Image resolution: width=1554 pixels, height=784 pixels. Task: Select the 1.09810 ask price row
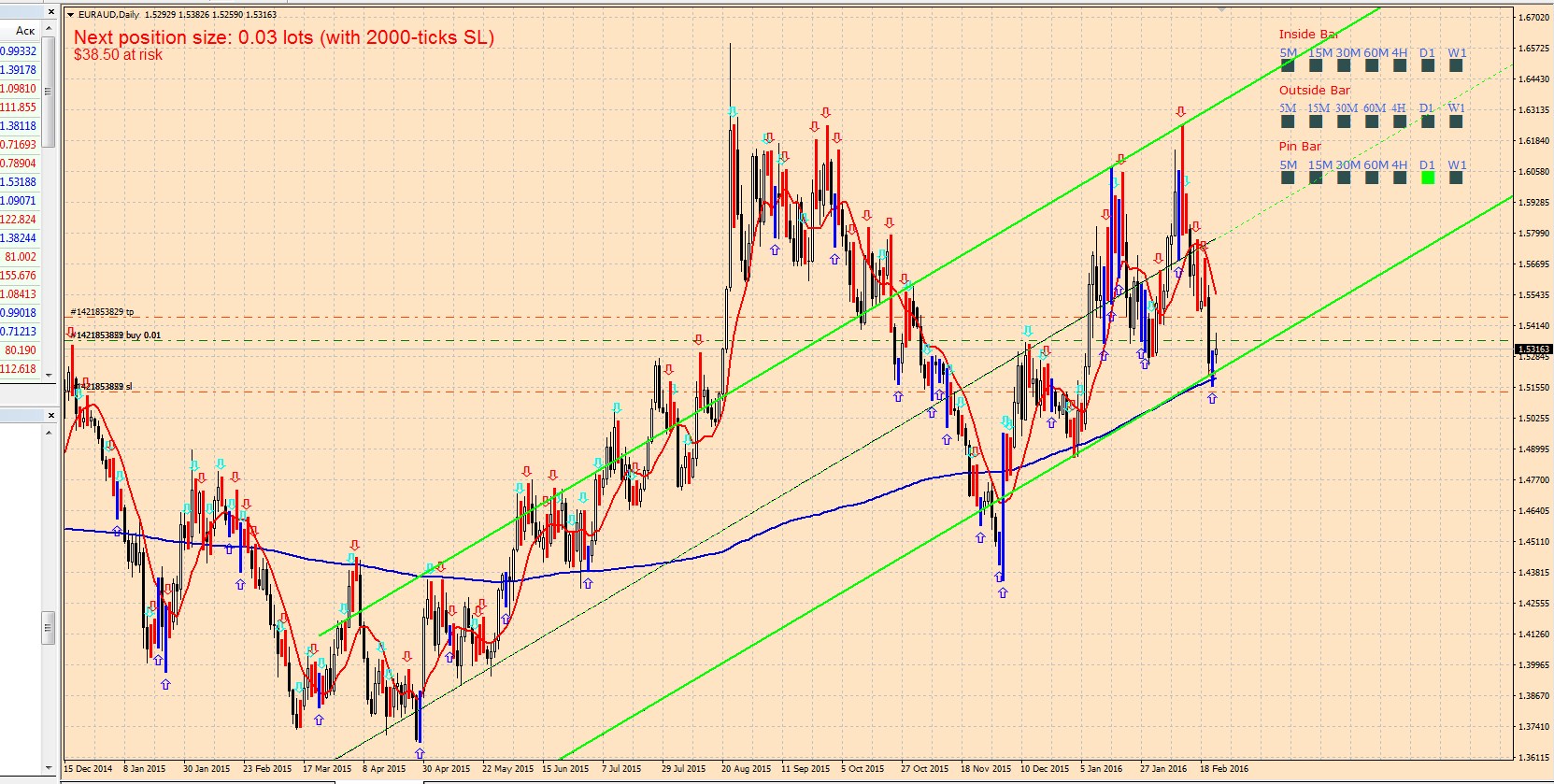pyautogui.click(x=21, y=89)
